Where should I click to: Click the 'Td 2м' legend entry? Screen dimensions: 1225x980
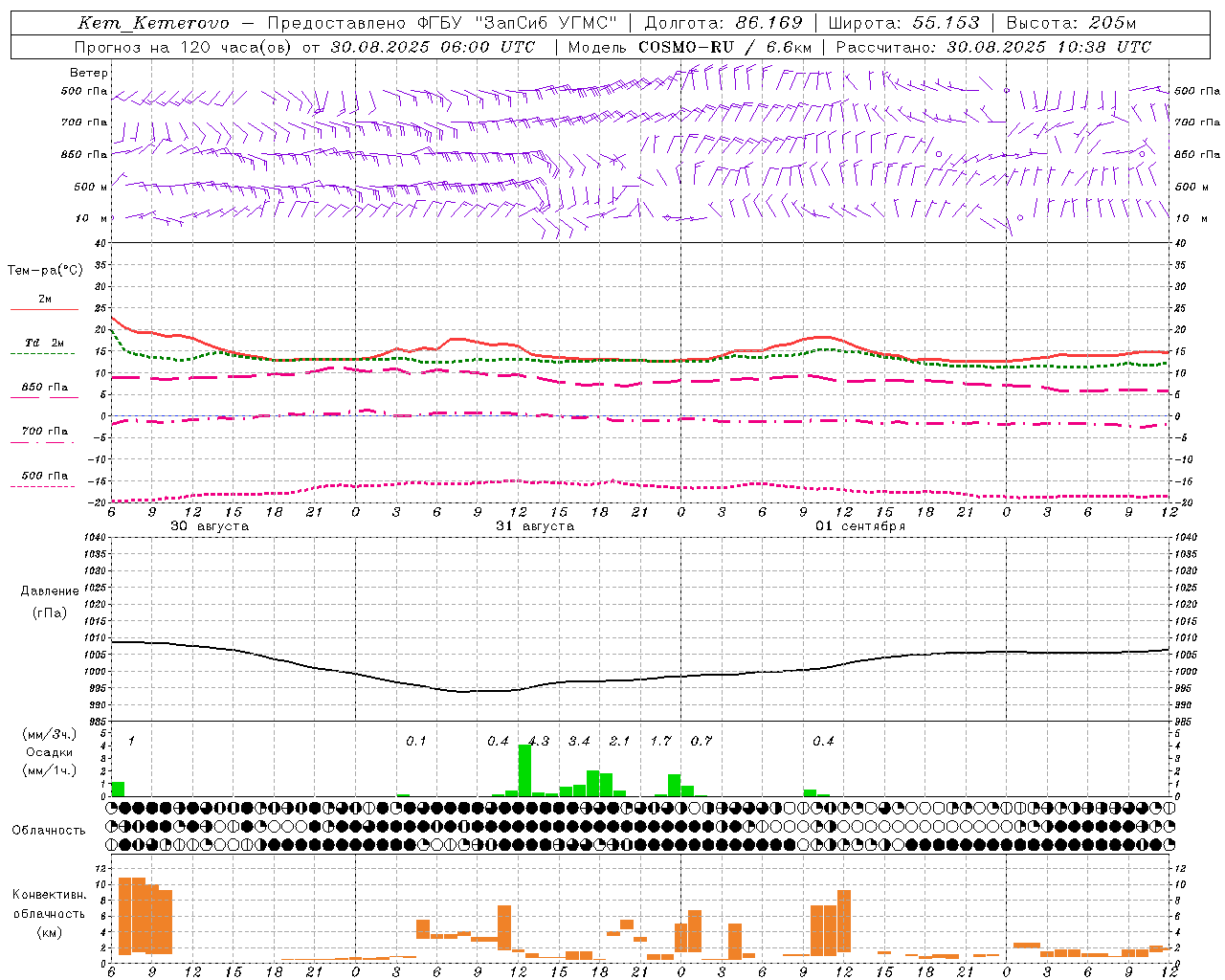click(45, 343)
